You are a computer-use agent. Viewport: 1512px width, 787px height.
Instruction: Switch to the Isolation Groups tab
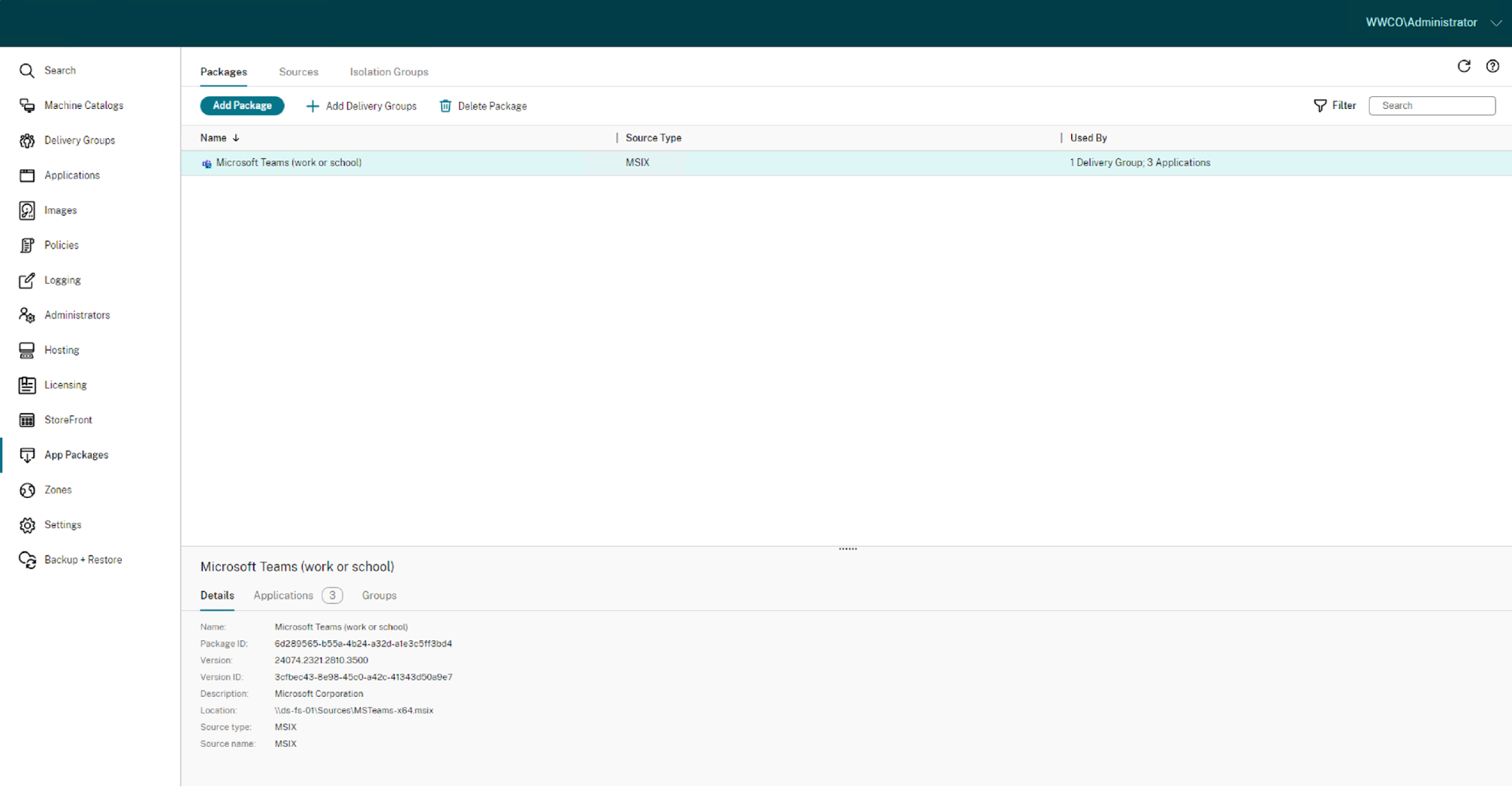(x=389, y=72)
